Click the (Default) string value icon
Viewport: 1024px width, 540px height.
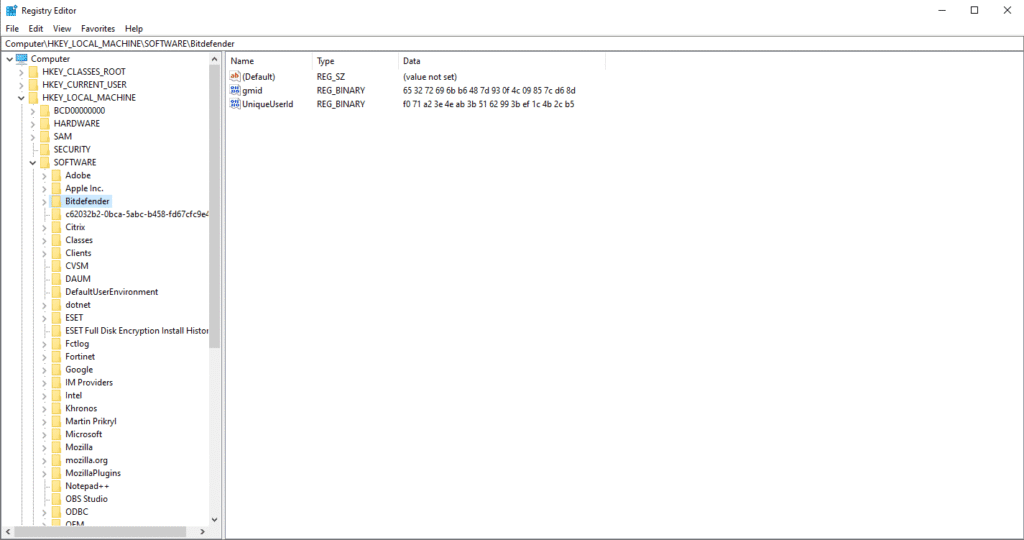pos(235,77)
